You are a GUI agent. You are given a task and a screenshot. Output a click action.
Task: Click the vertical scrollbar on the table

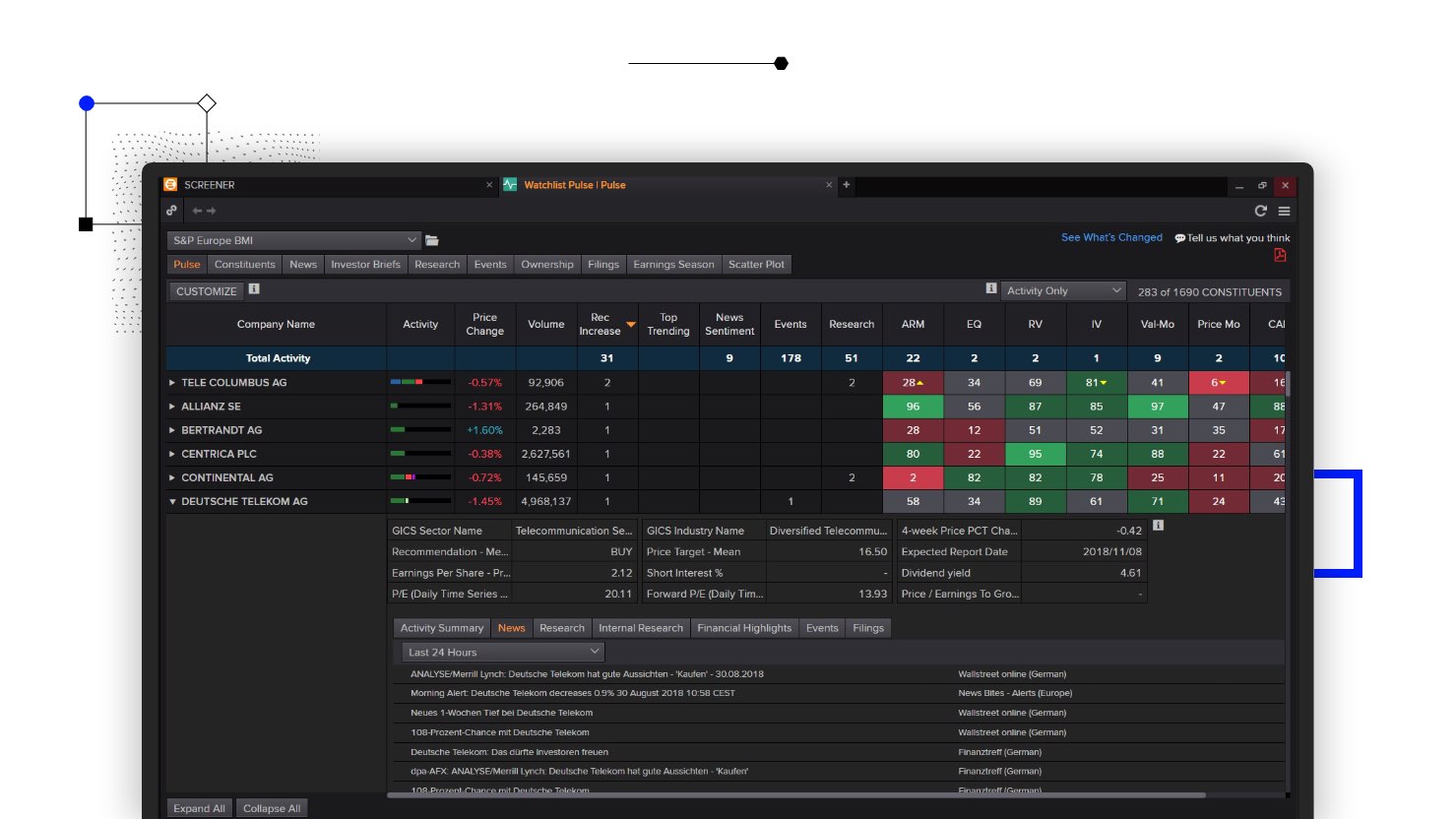[x=1288, y=383]
